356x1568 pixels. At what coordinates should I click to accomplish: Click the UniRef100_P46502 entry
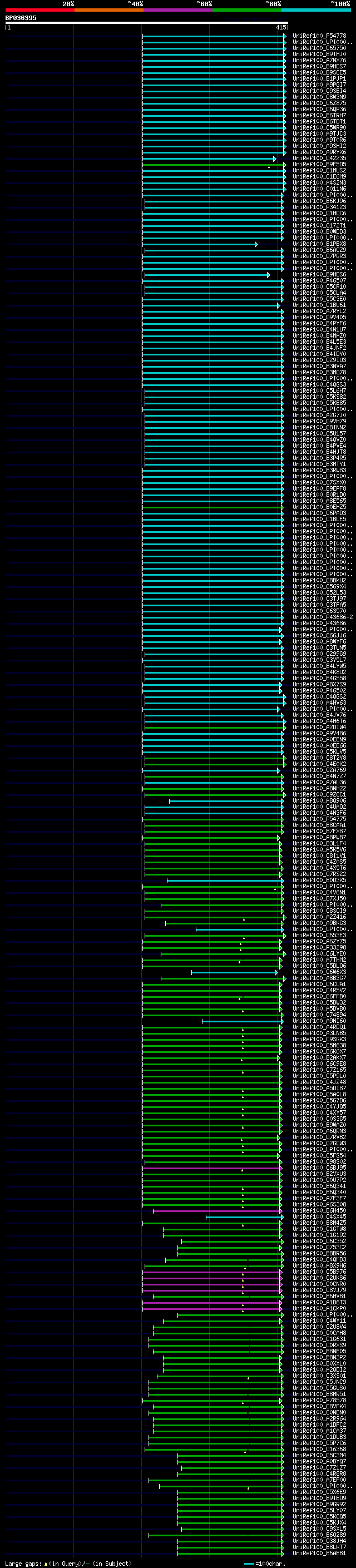click(x=319, y=691)
